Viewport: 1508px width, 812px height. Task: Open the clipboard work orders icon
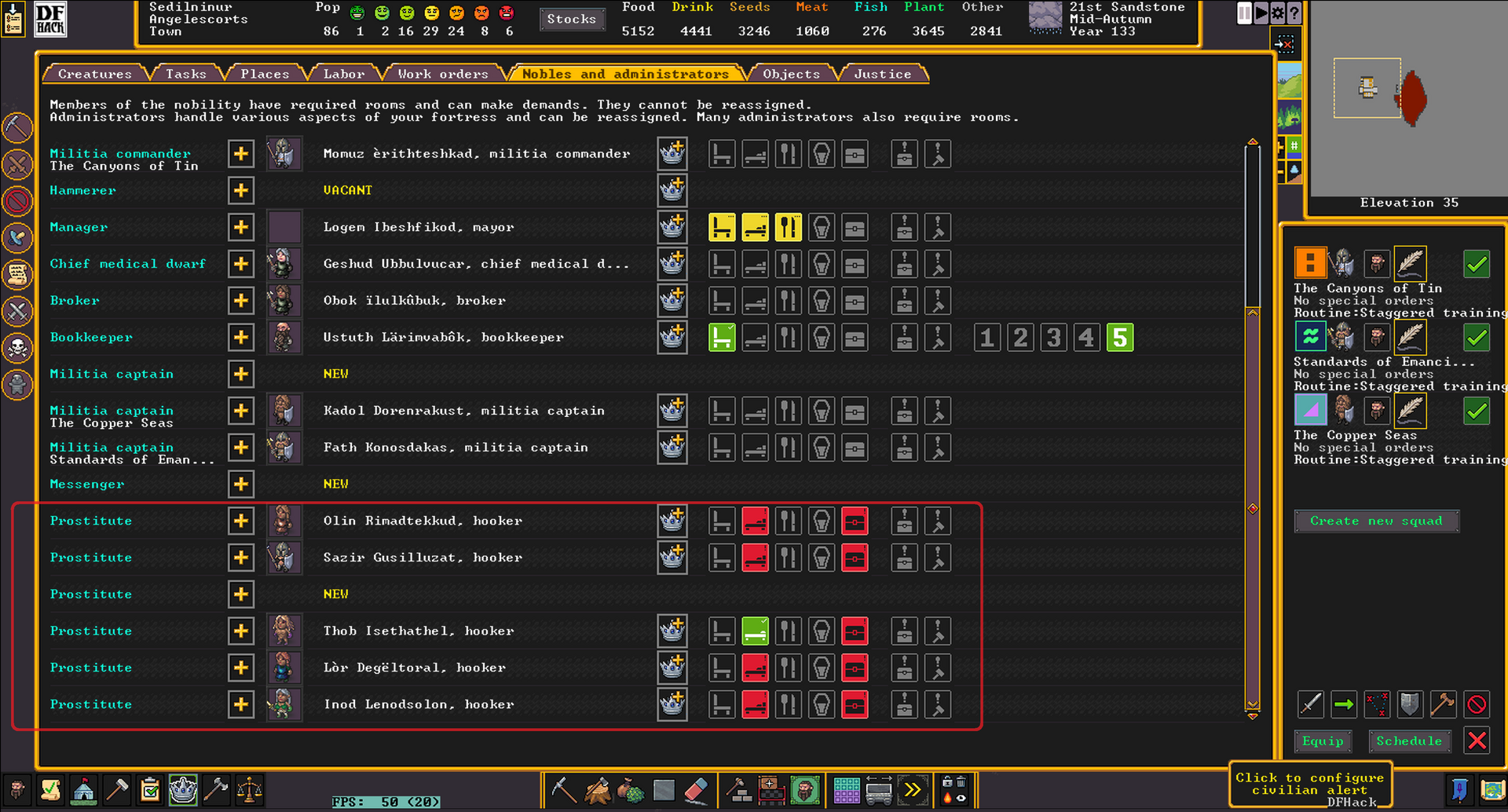pos(149,789)
